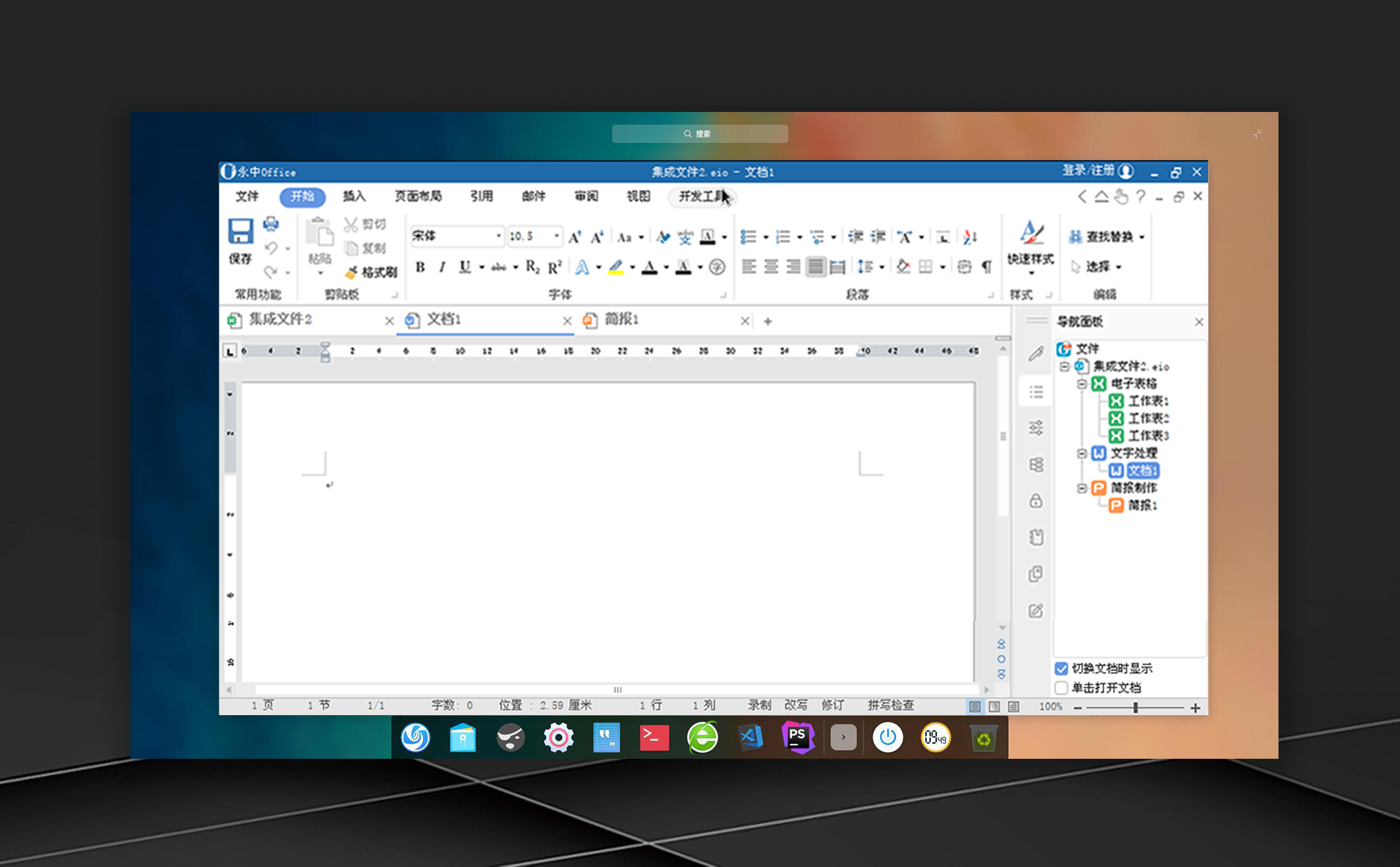
Task: Toggle 拼写检查 spell check in status bar
Action: point(890,705)
